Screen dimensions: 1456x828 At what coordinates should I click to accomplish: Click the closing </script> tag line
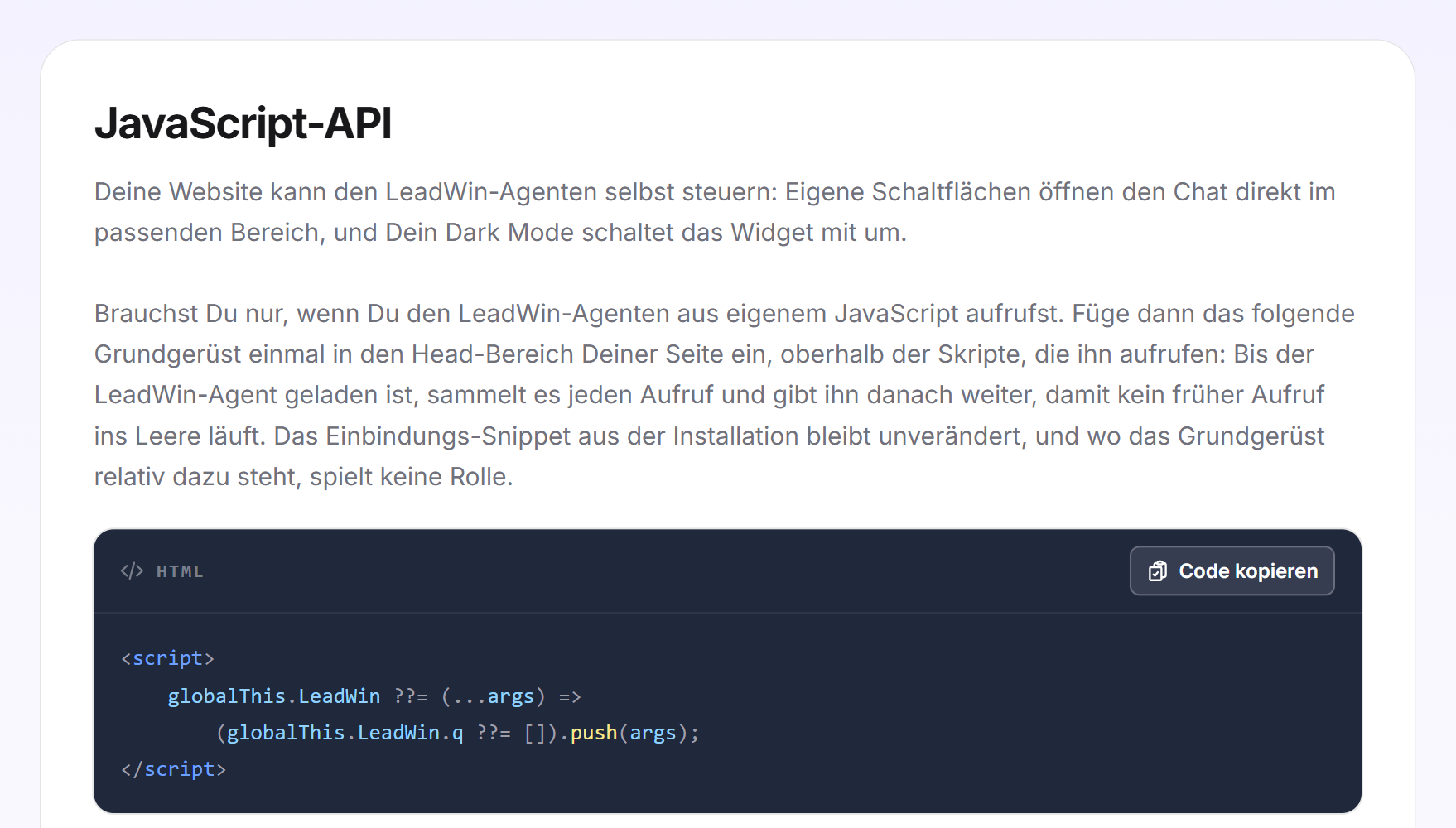pyautogui.click(x=174, y=769)
